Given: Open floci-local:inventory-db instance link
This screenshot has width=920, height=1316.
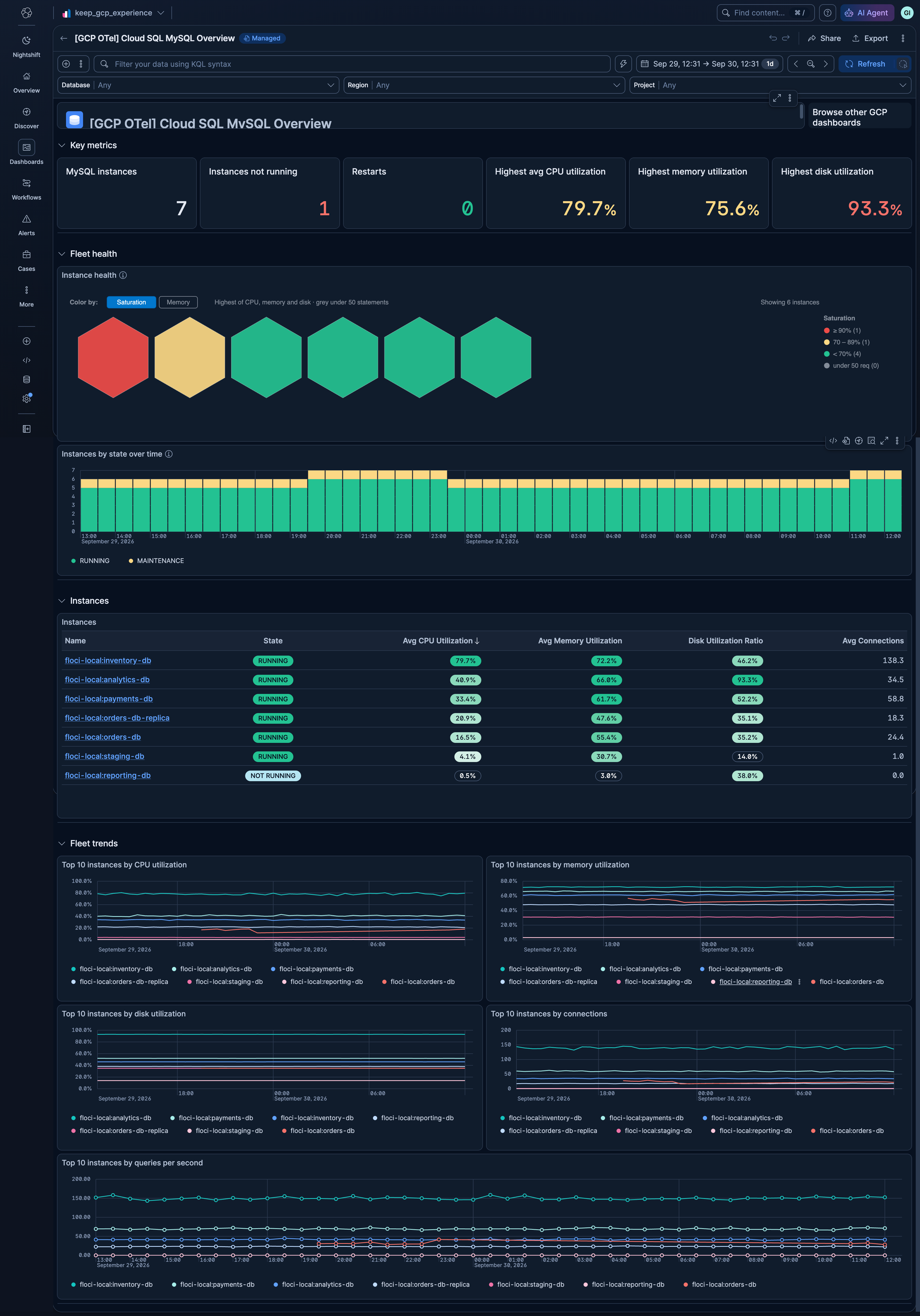Looking at the screenshot, I should point(108,660).
